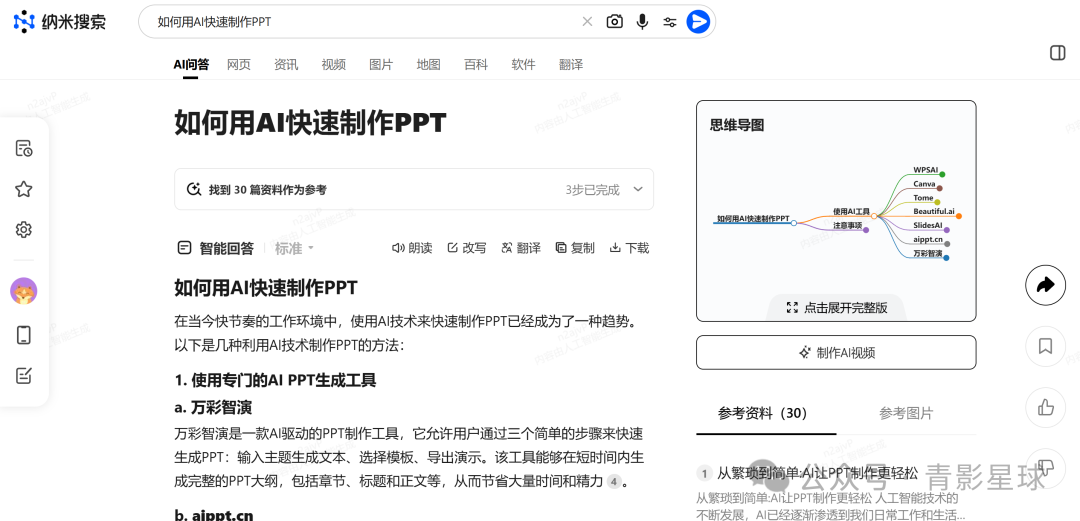Click the 纳米搜索 logo
1080x521 pixels.
pyautogui.click(x=60, y=22)
